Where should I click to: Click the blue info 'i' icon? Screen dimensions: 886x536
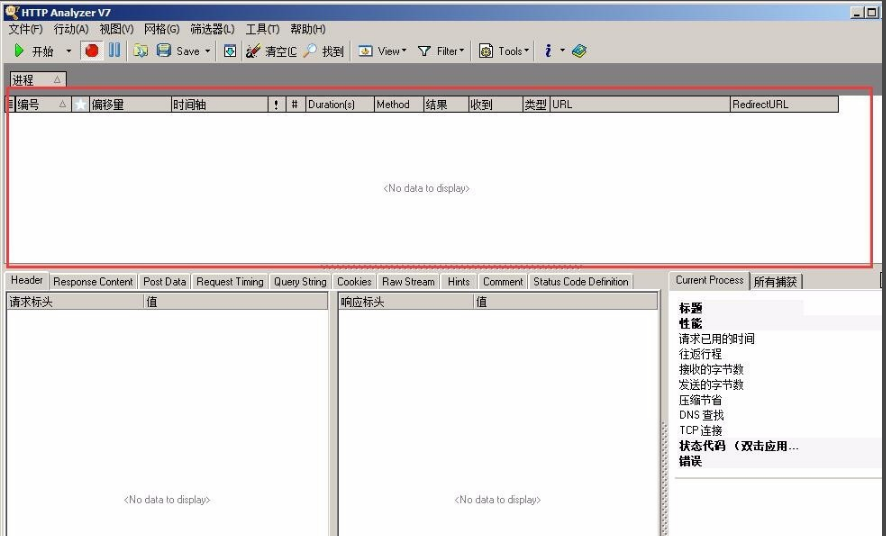tap(548, 51)
